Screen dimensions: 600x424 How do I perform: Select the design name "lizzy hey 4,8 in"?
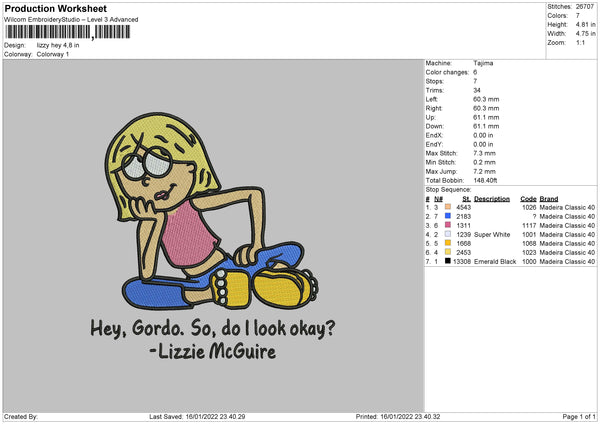coord(58,45)
